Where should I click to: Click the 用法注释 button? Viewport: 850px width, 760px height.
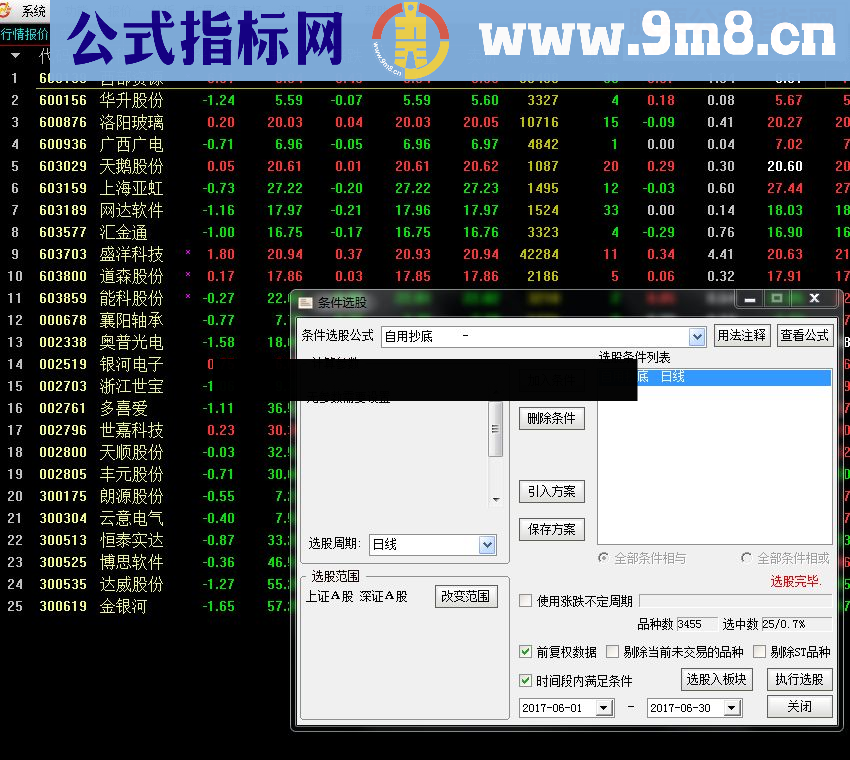742,336
